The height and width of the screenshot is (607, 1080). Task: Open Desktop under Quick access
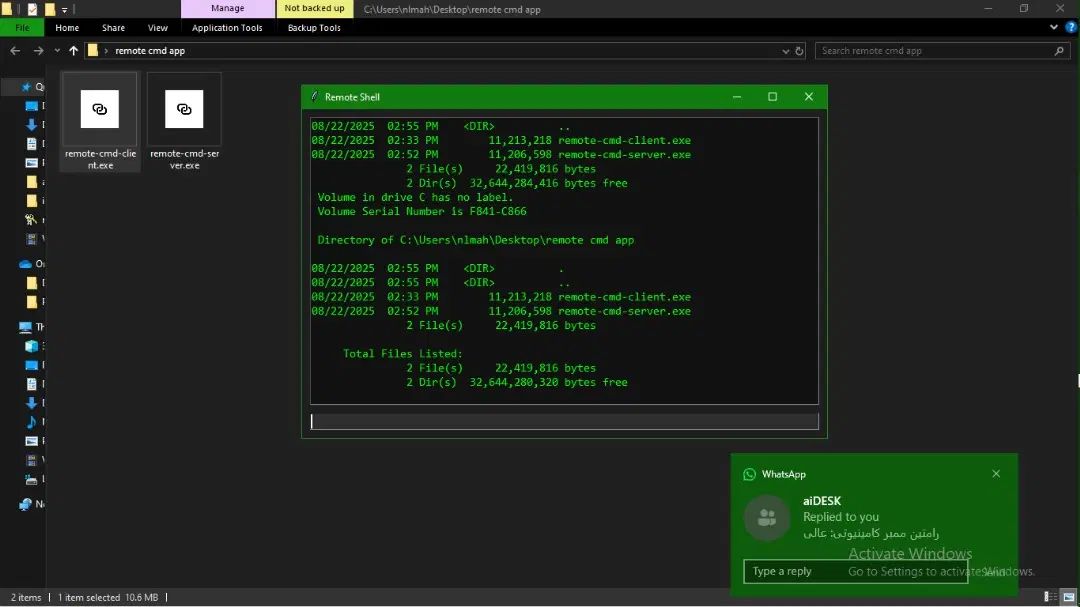(32, 106)
